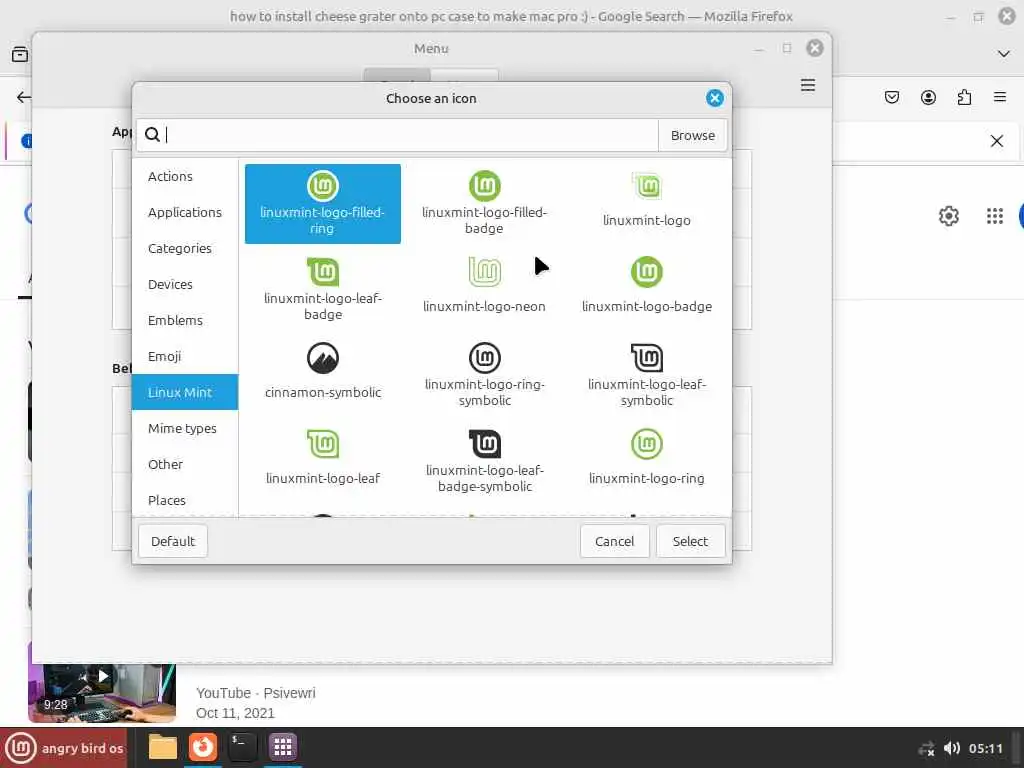The image size is (1024, 768).
Task: Open the Google apps grid in Firefox
Action: tap(995, 216)
